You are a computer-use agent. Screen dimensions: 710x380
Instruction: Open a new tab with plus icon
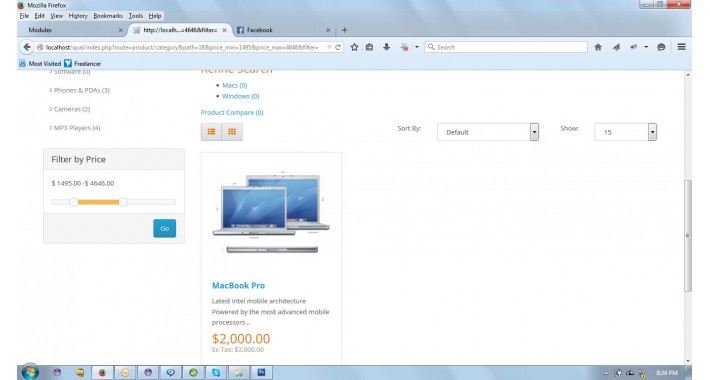pyautogui.click(x=344, y=30)
